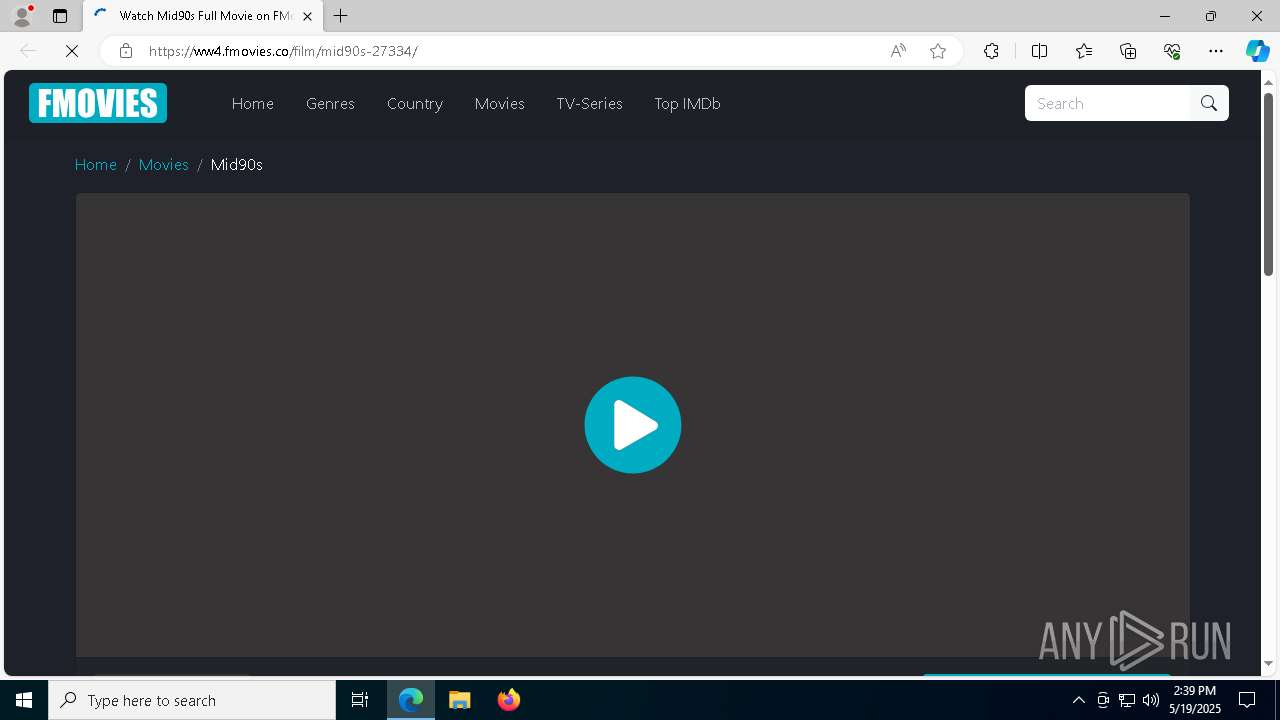
Task: Open the Windows Start menu
Action: point(24,700)
